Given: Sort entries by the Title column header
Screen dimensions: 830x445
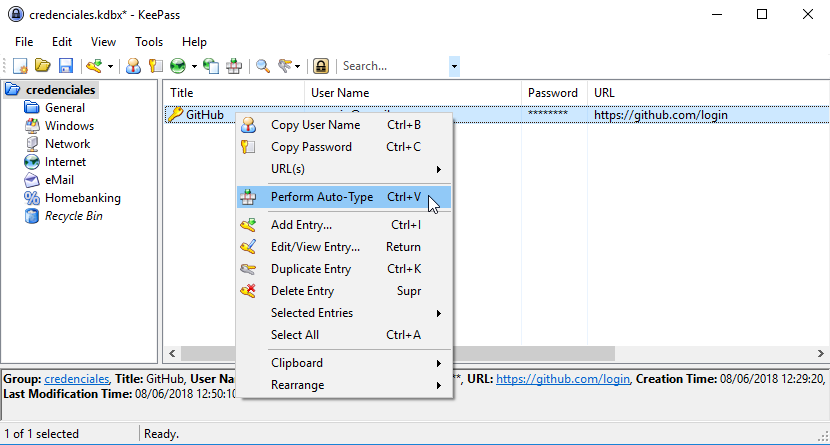Looking at the screenshot, I should pos(234,93).
